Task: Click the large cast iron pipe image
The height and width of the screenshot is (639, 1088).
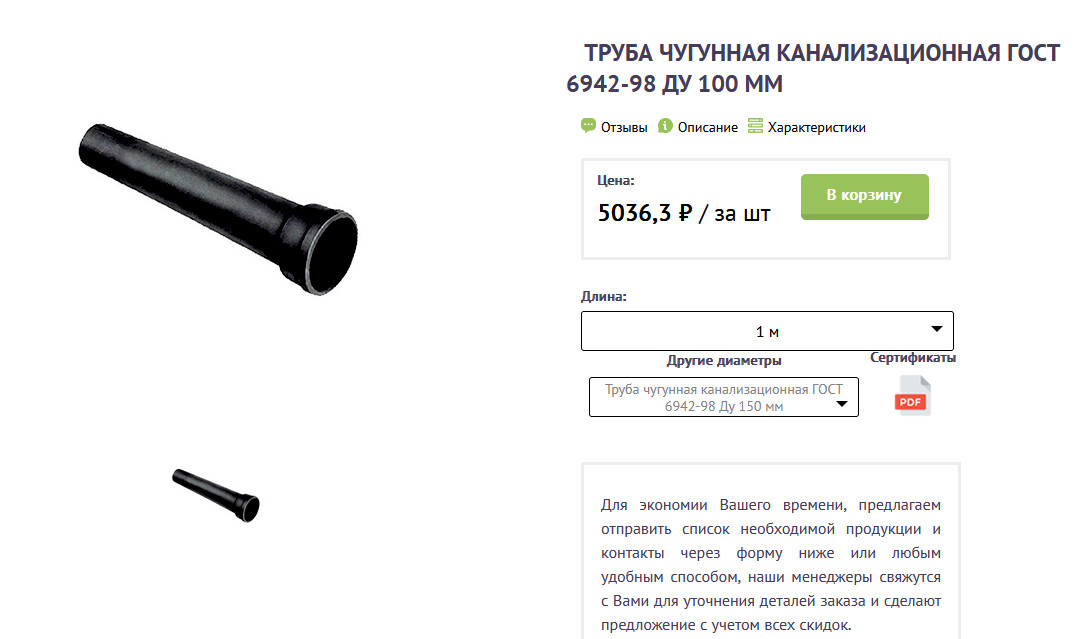Action: pos(219,210)
